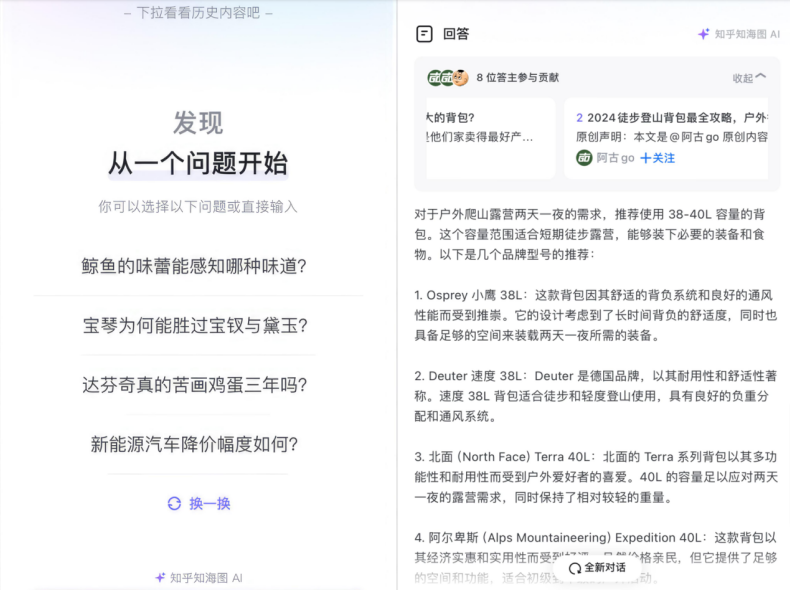The image size is (790, 590).
Task: Choose question 宝琴为何能胜过宝钗与黛玉?
Action: [194, 325]
